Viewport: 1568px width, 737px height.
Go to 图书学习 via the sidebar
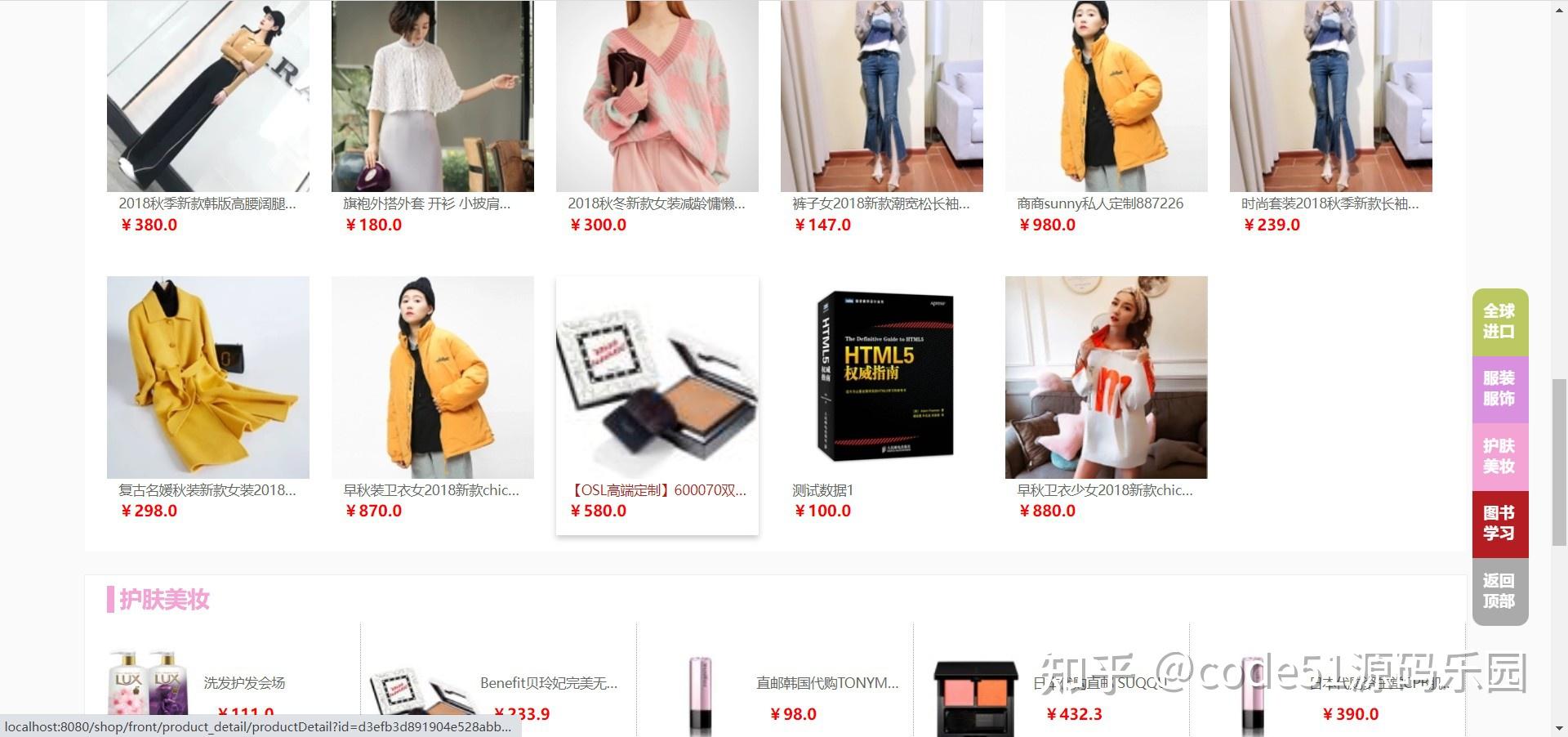coord(1499,524)
